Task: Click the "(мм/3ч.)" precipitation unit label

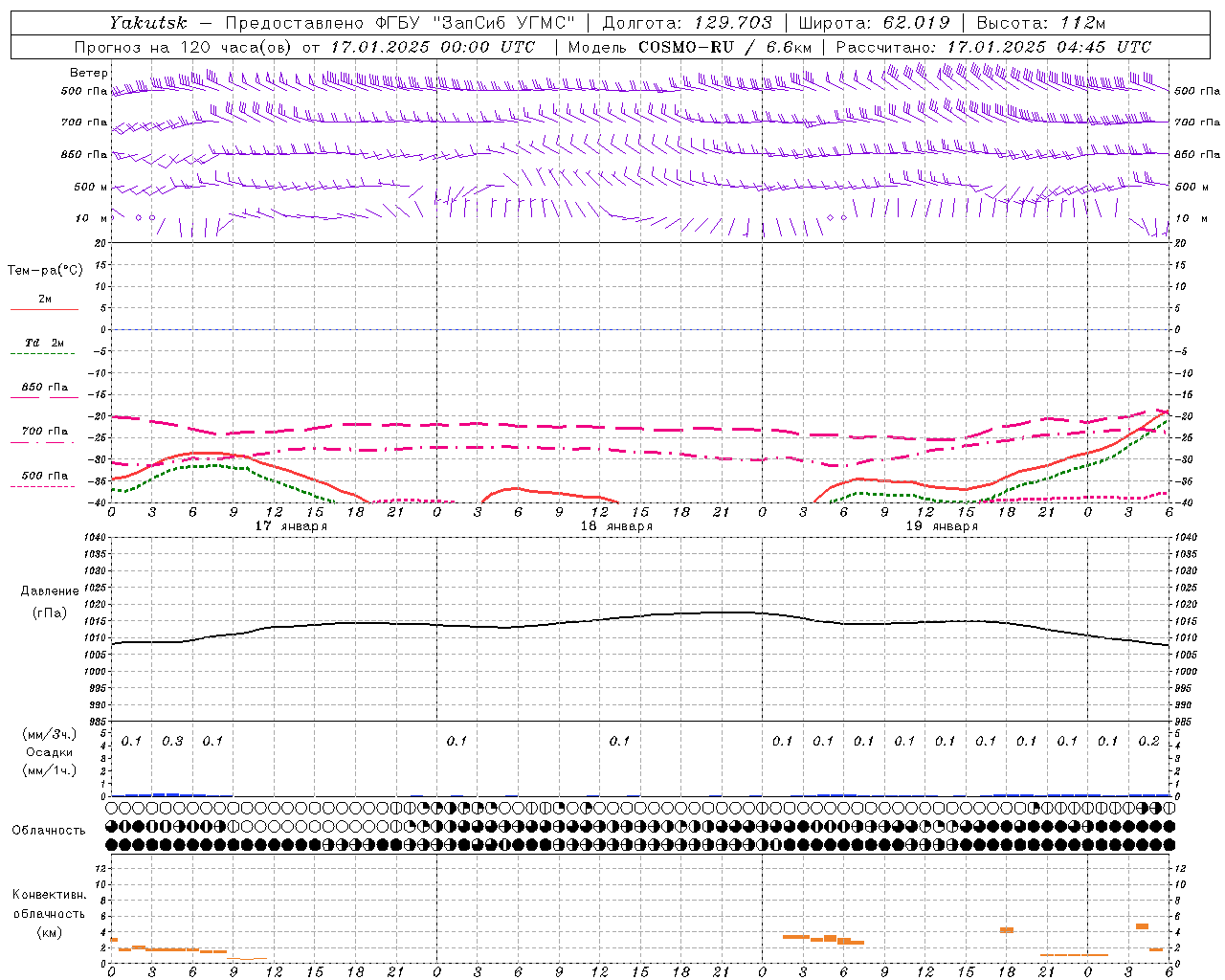Action: pos(50,734)
